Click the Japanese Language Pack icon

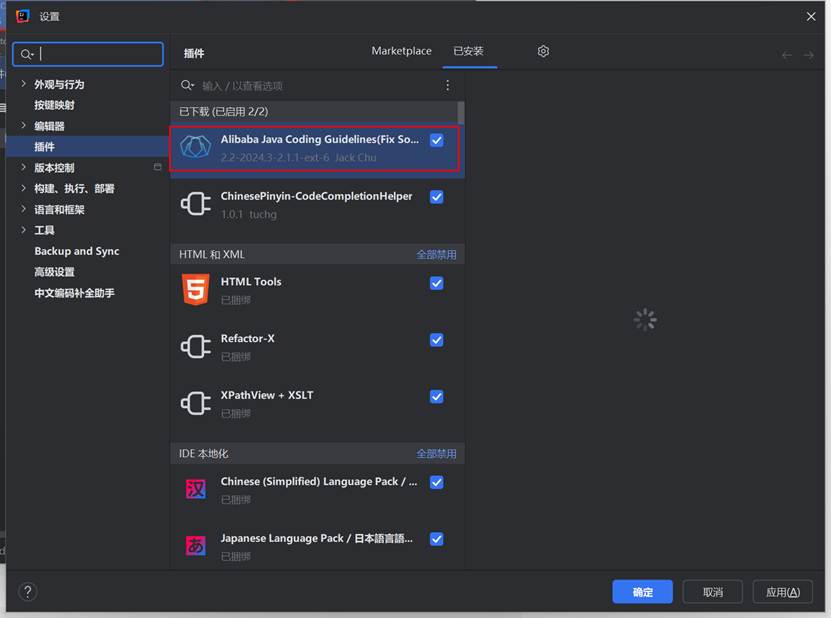click(195, 545)
